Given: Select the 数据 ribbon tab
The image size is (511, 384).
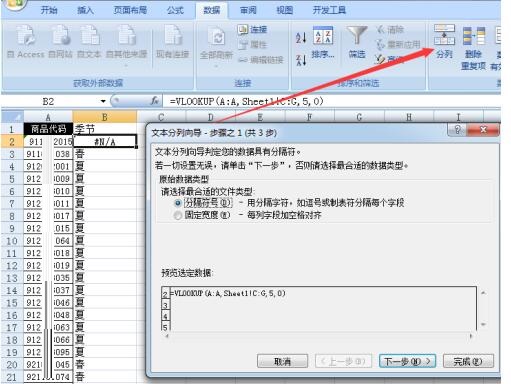Looking at the screenshot, I should pyautogui.click(x=212, y=10).
